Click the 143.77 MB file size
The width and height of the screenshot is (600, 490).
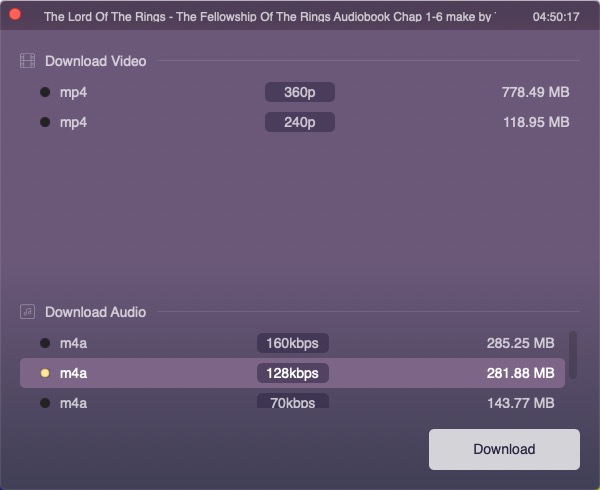pyautogui.click(x=521, y=403)
